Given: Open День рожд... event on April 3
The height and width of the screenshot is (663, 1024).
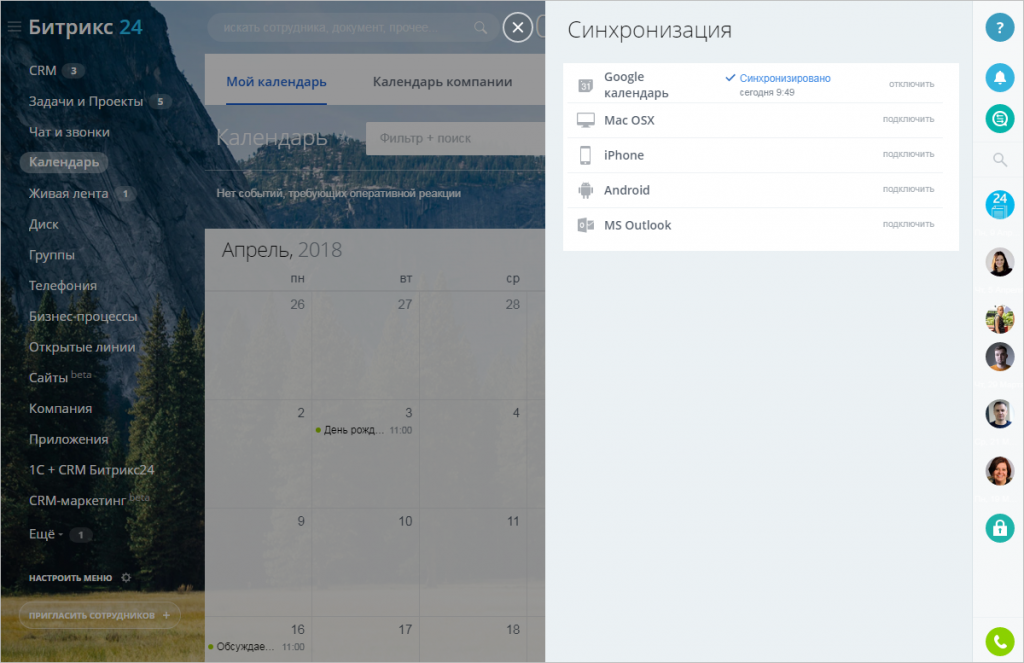Looking at the screenshot, I should [364, 430].
